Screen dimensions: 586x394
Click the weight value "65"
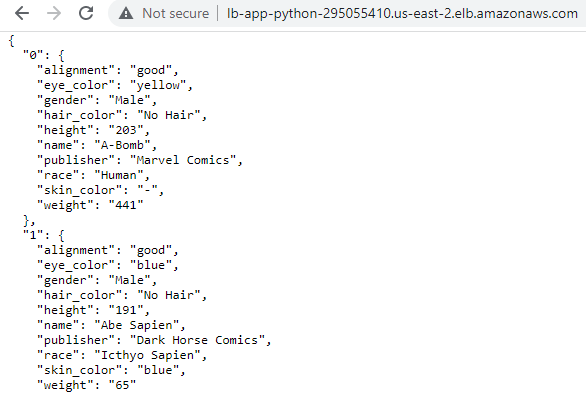pyautogui.click(x=122, y=385)
